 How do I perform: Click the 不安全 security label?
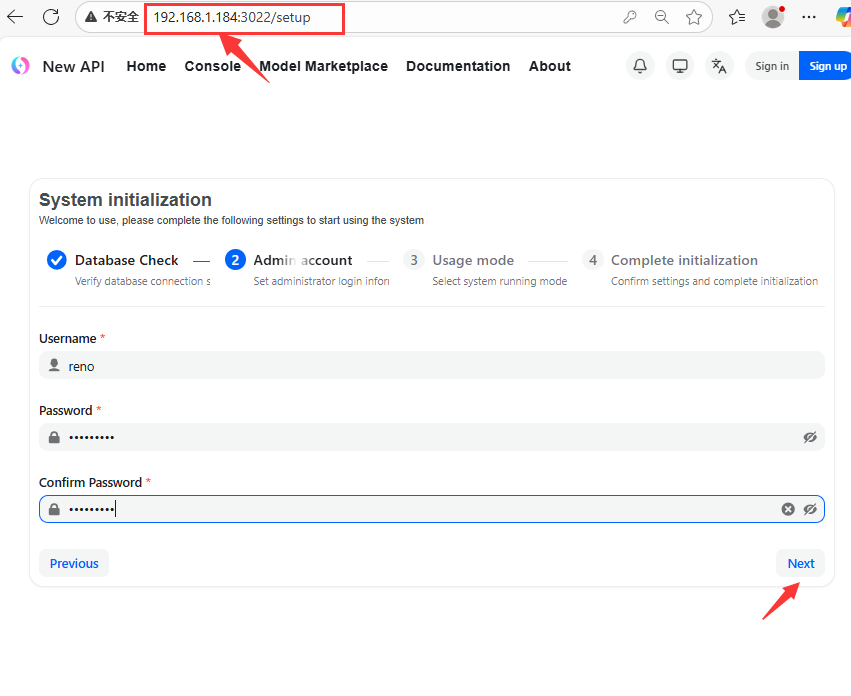coord(121,17)
